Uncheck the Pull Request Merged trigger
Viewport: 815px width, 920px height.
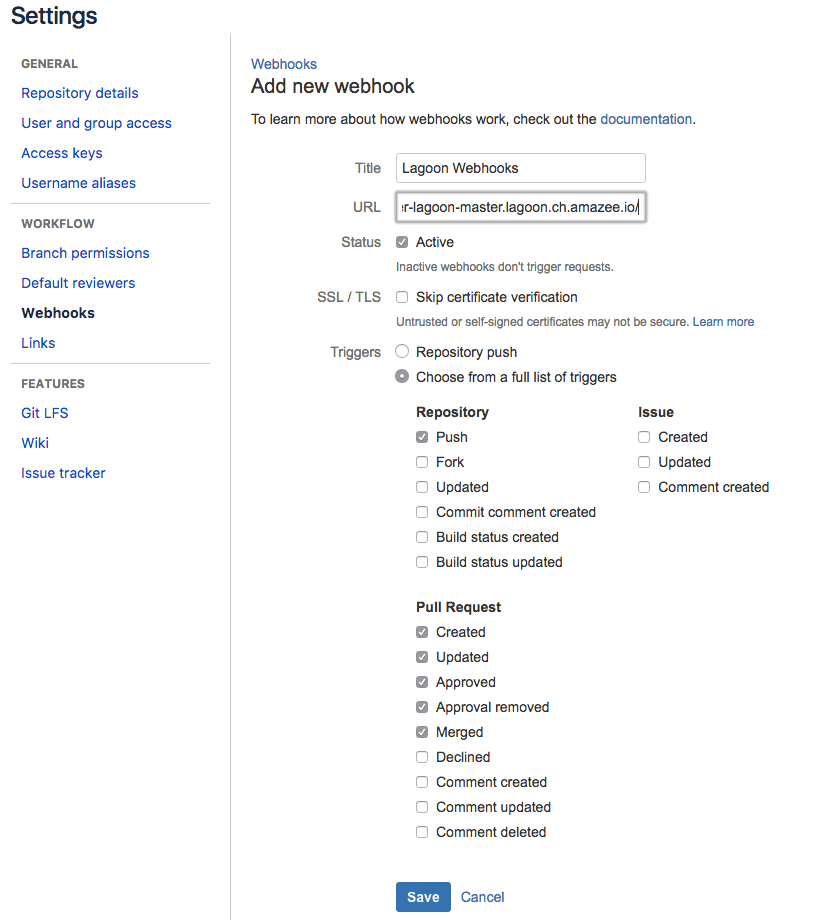pyautogui.click(x=422, y=732)
